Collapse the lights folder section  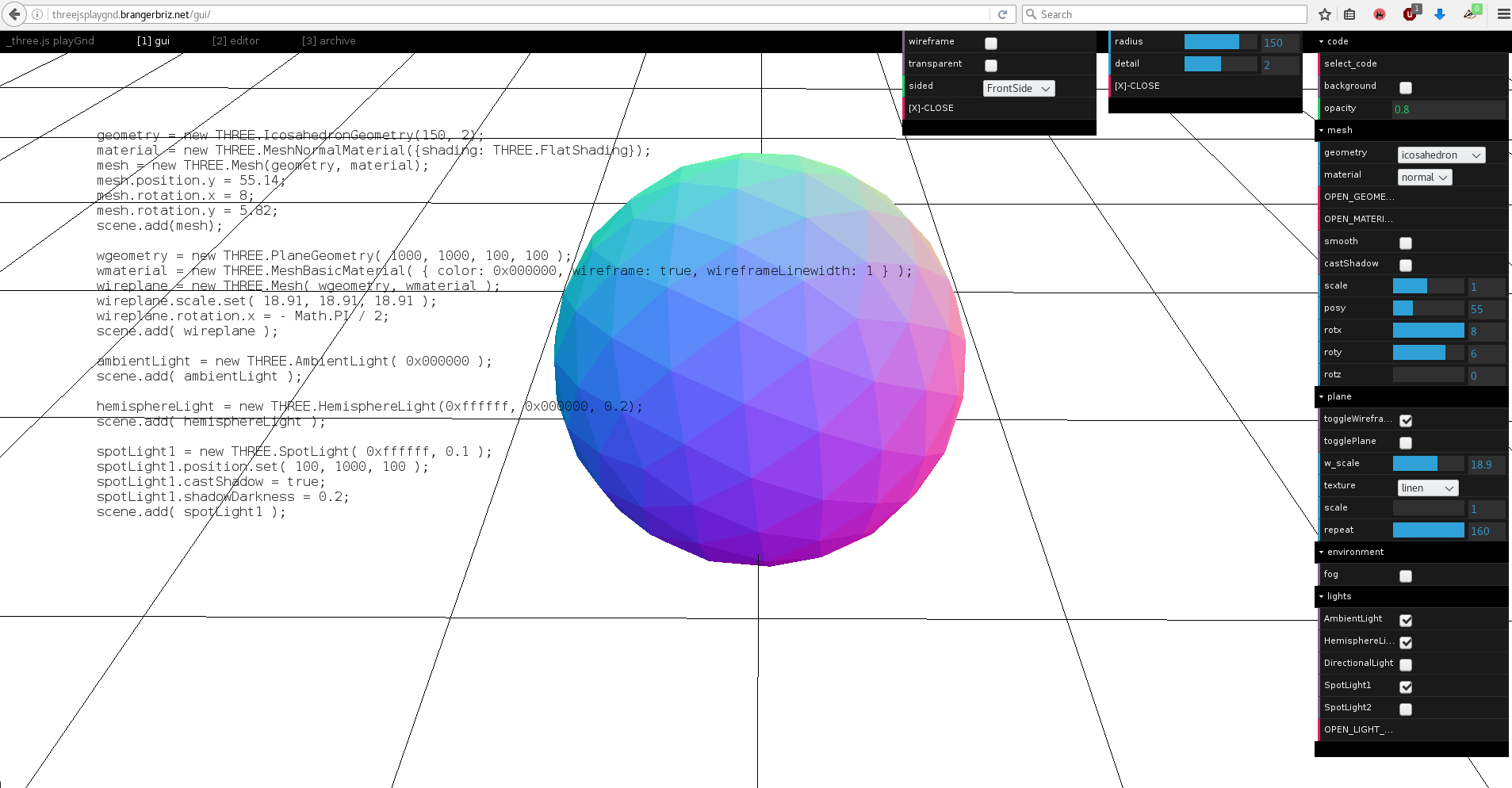(x=1339, y=596)
